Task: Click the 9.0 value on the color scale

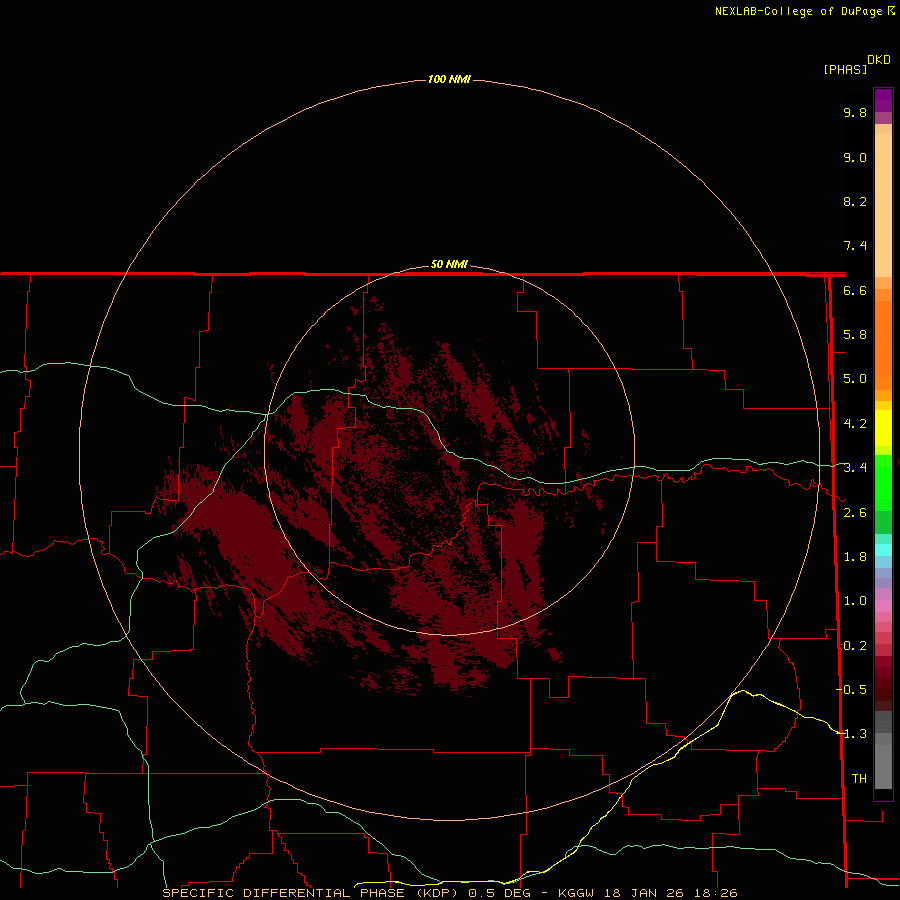Action: pos(855,157)
